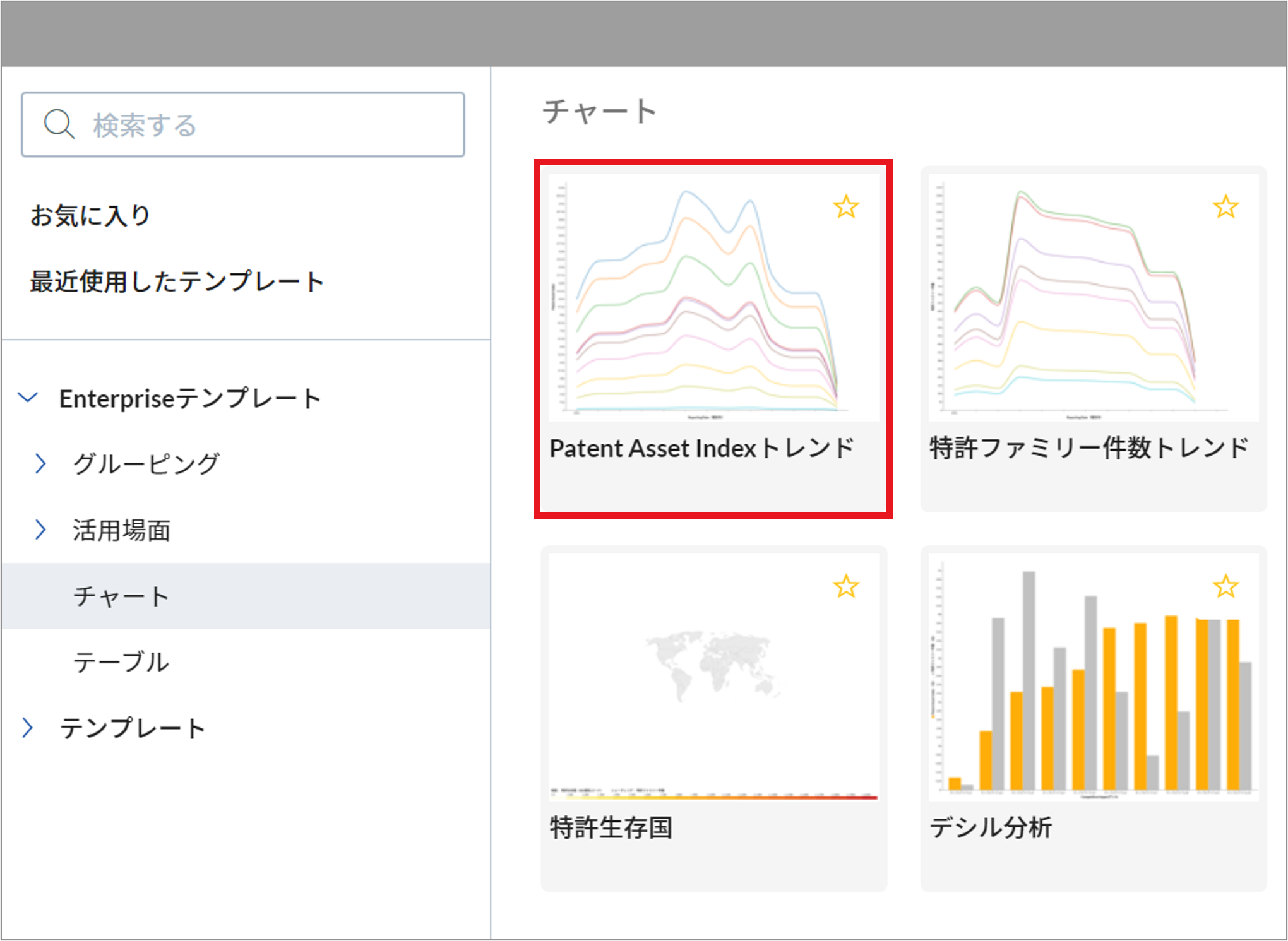The image size is (1288, 941).
Task: Click the 特許生存国 title text
Action: (x=611, y=827)
